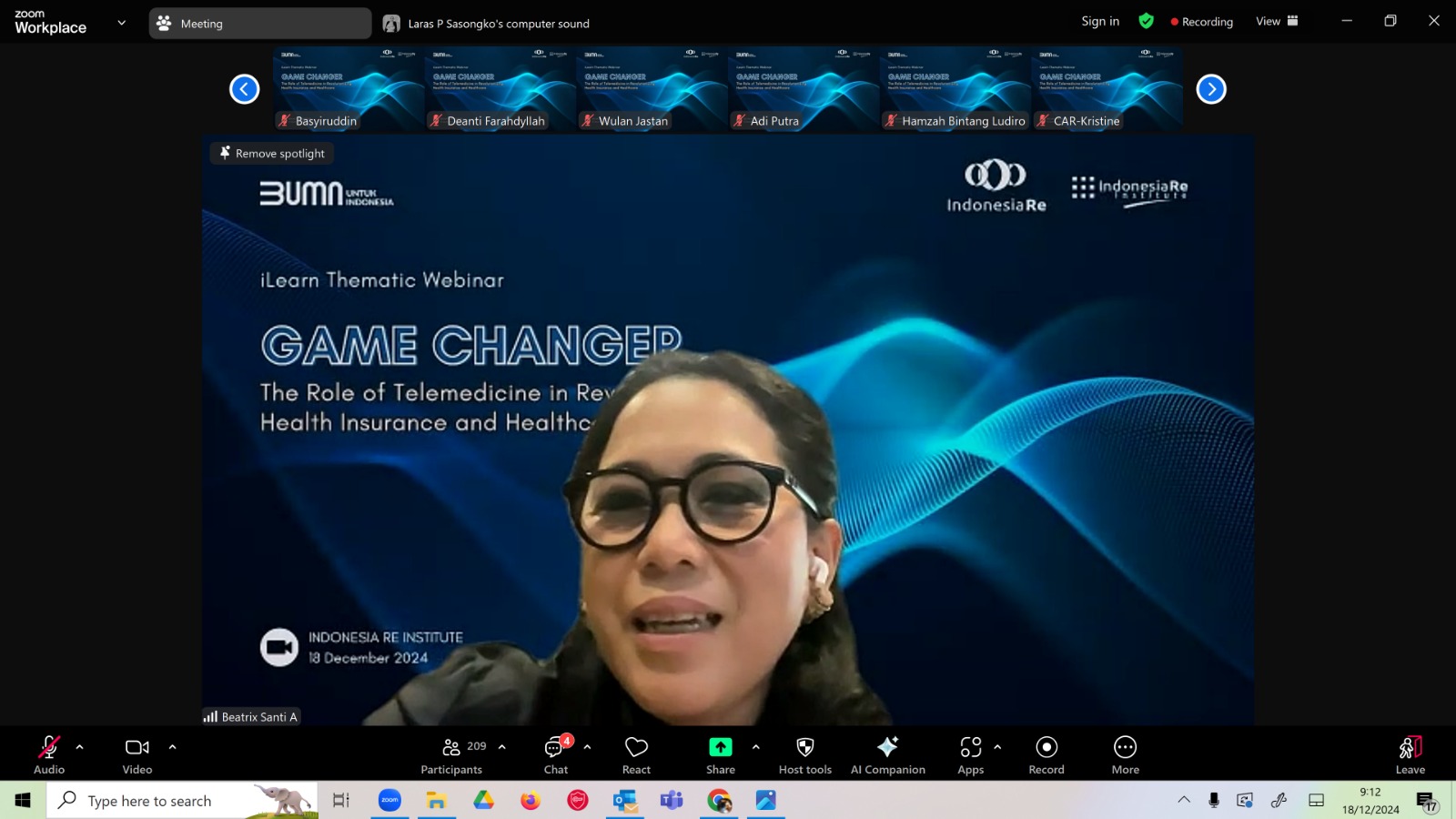This screenshot has height=819, width=1456.
Task: Select Hamzah Bintang Ludiro thumbnail
Action: pyautogui.click(x=955, y=89)
